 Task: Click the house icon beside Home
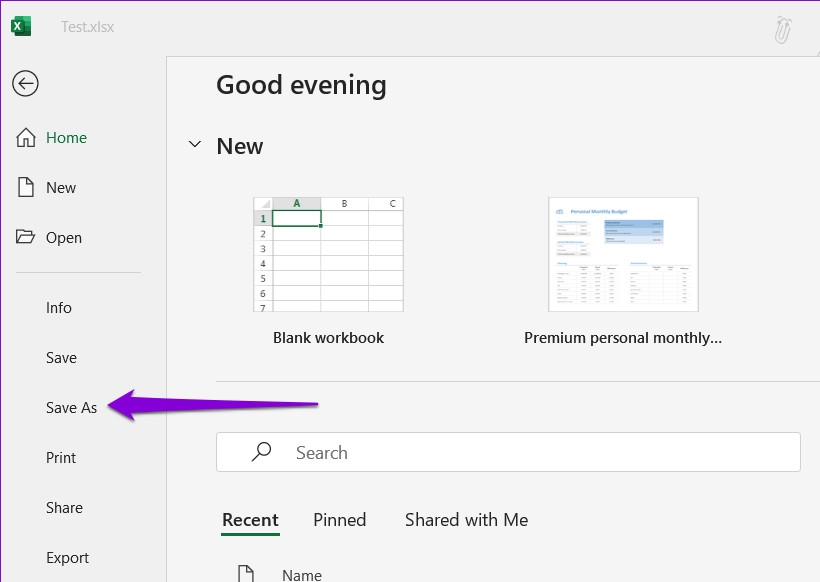point(26,138)
